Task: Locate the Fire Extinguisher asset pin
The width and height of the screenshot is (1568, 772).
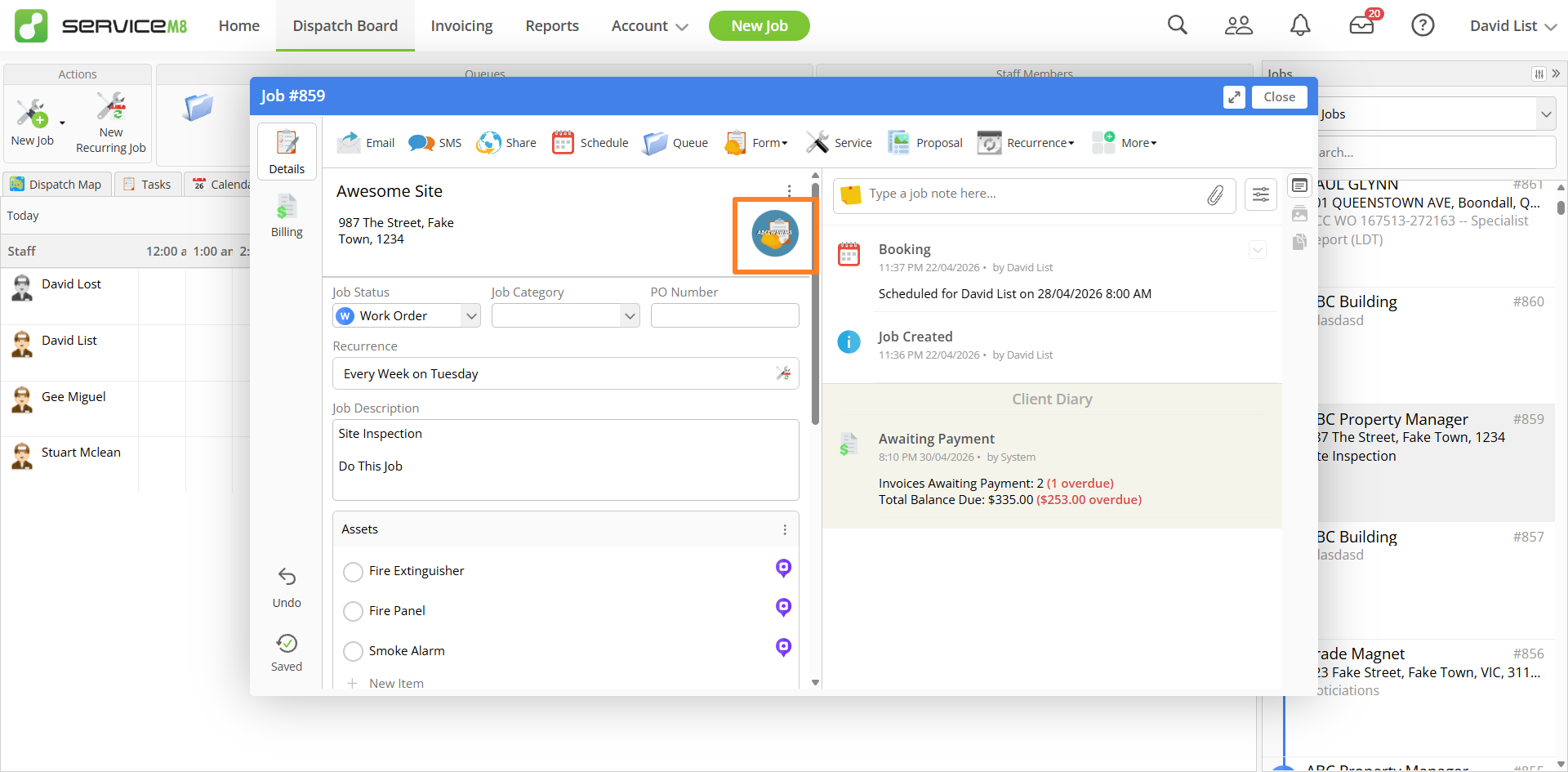Action: point(783,568)
